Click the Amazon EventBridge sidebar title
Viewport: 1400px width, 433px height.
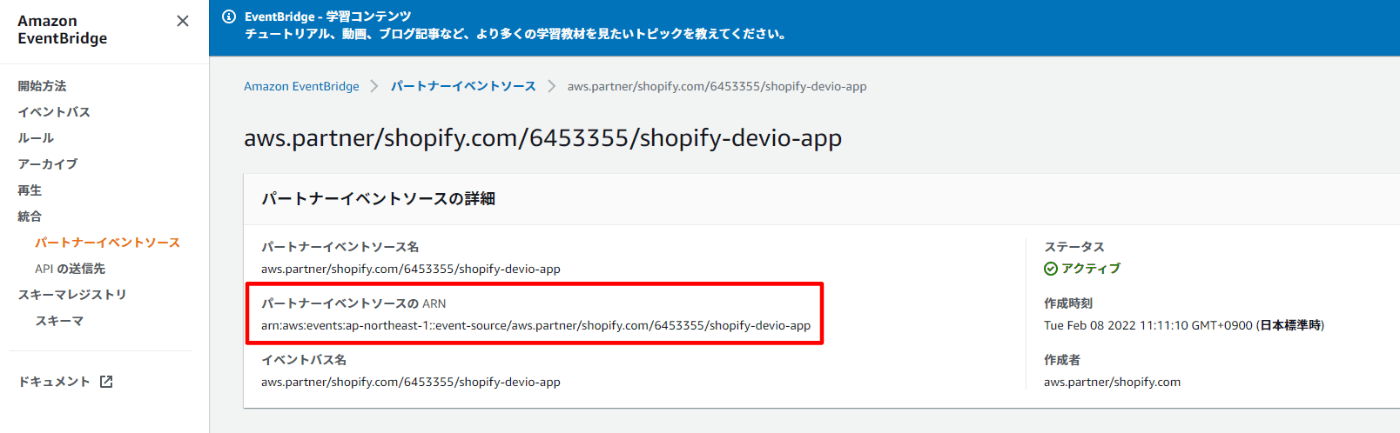(62, 30)
